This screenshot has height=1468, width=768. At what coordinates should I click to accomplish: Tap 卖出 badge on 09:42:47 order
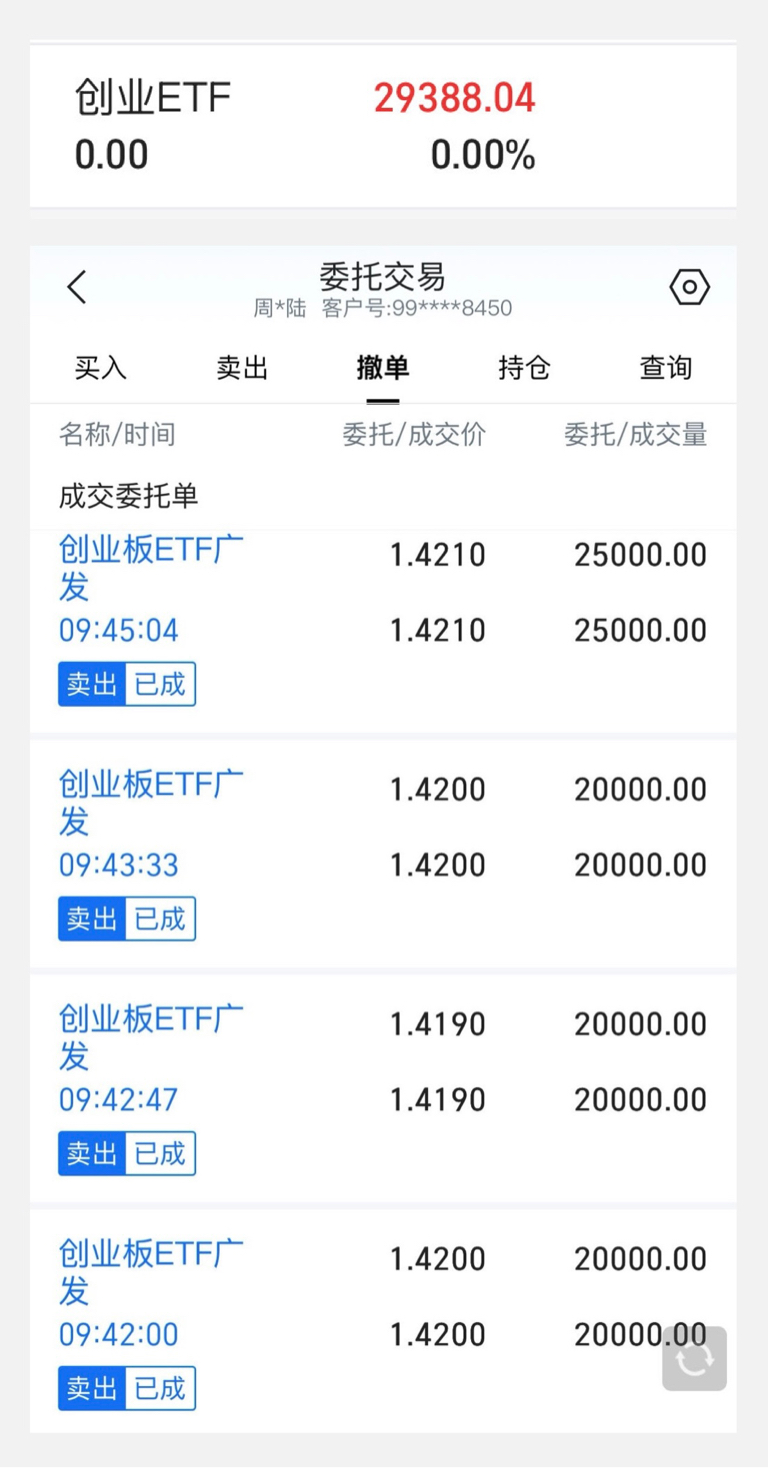click(x=92, y=1153)
